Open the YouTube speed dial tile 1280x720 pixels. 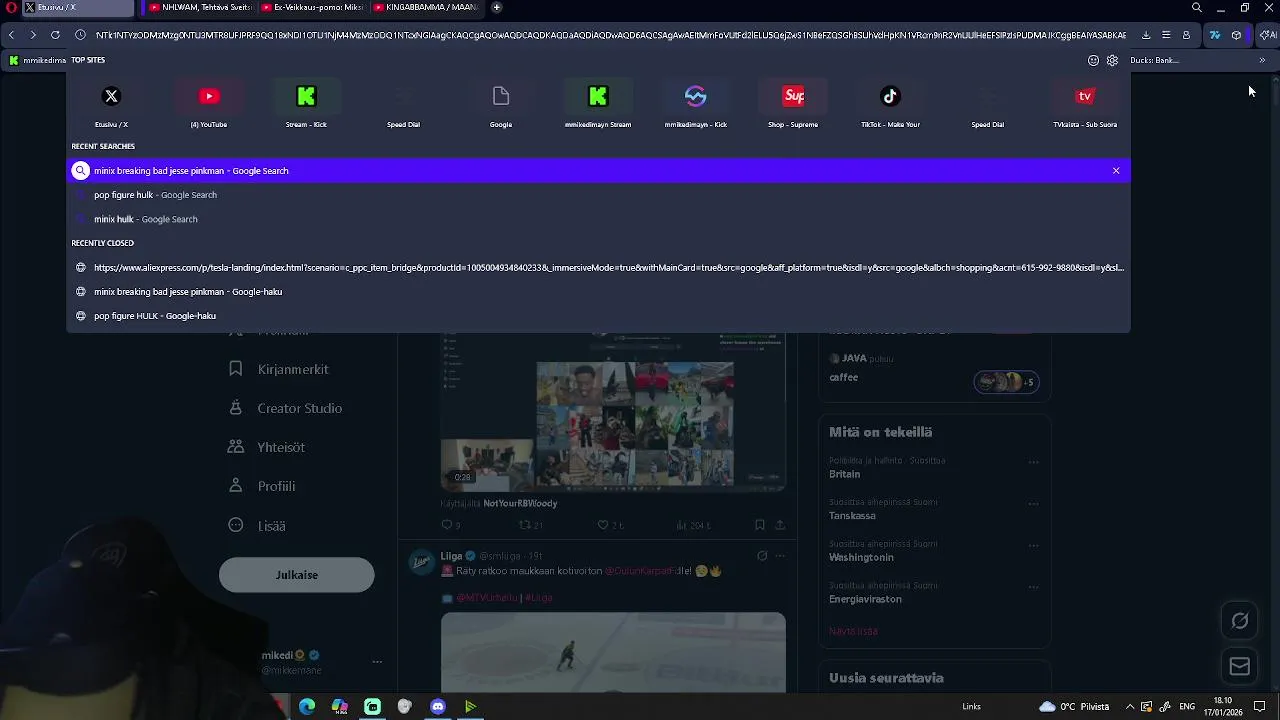(209, 105)
